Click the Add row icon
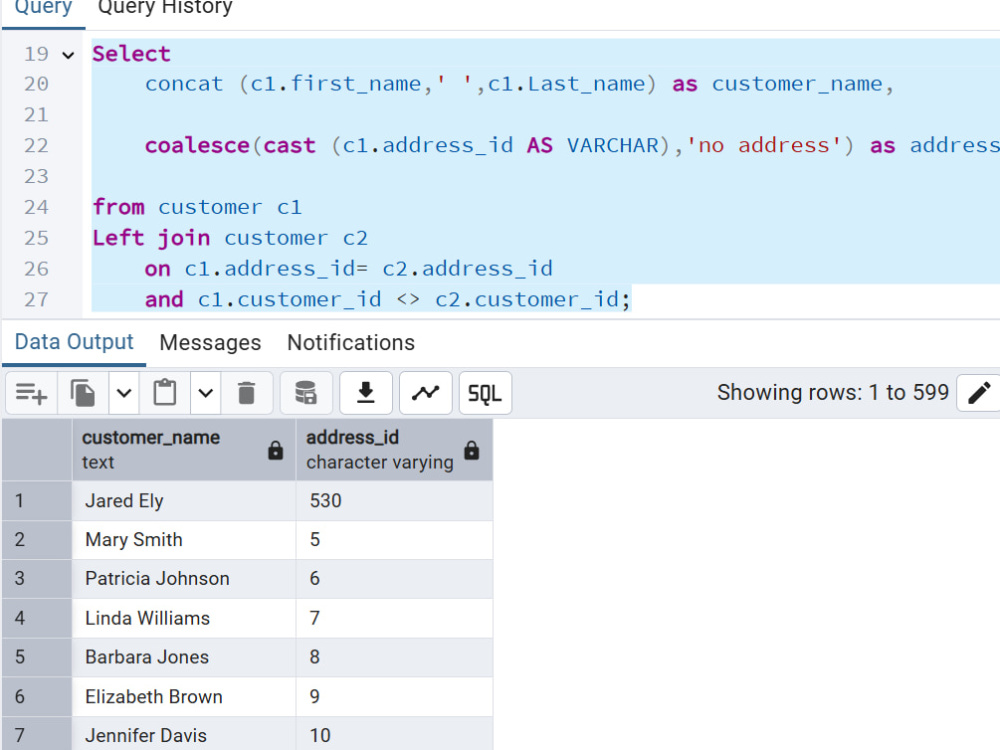The width and height of the screenshot is (1000, 750). [31, 393]
